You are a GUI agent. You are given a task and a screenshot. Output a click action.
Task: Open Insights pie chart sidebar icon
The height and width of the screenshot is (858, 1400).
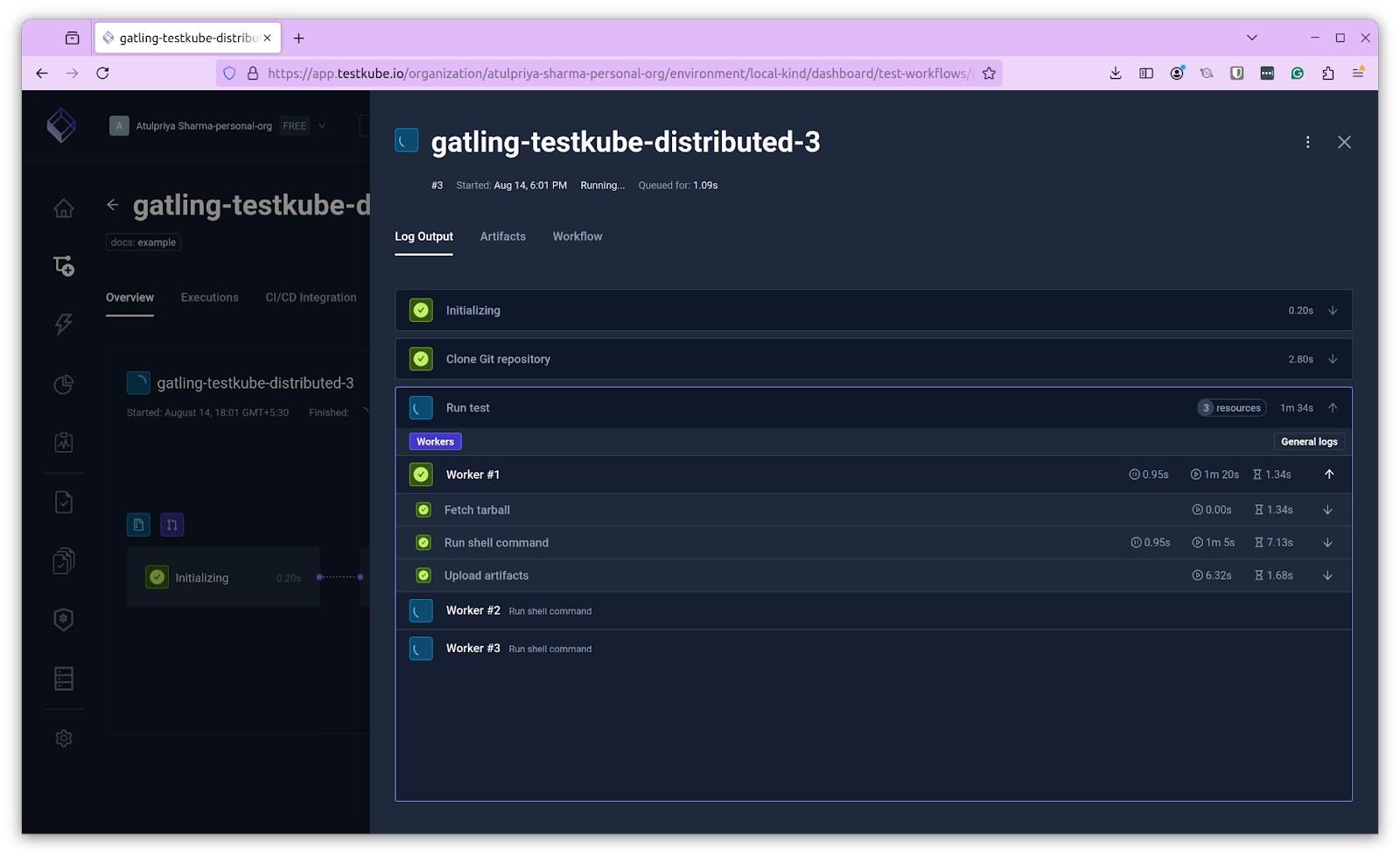[x=64, y=384]
